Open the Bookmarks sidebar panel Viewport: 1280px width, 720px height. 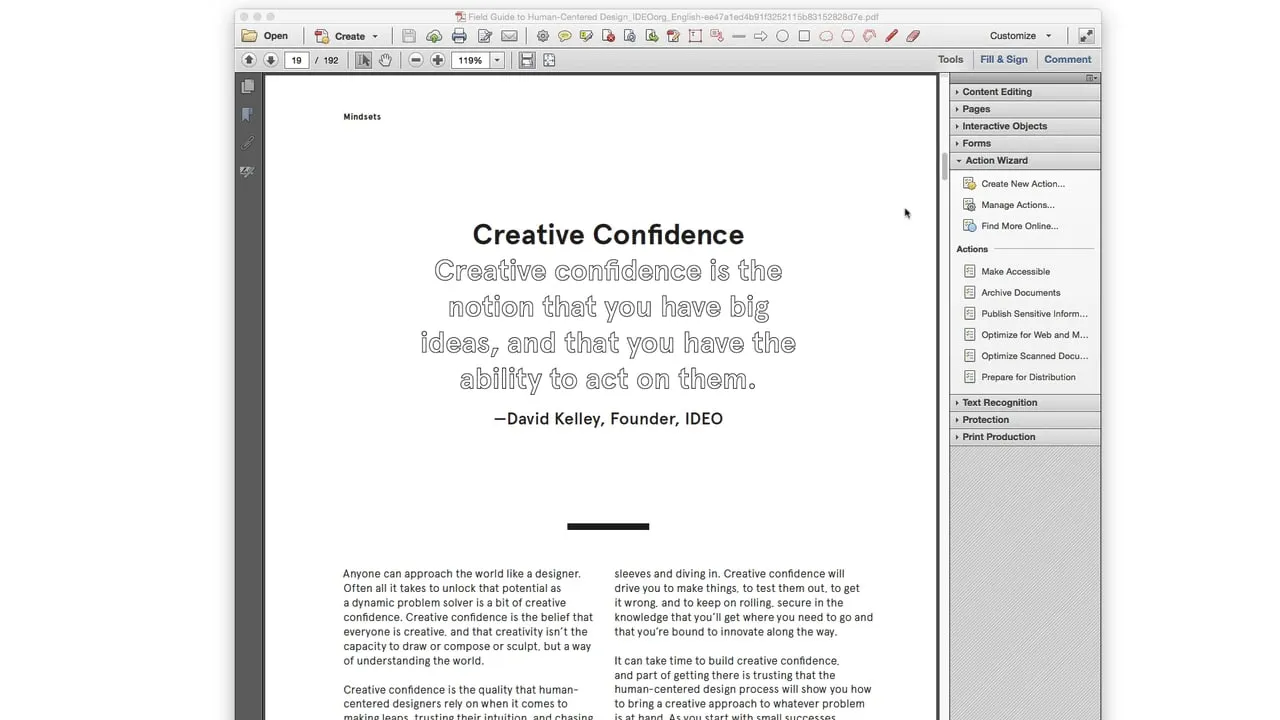(248, 115)
